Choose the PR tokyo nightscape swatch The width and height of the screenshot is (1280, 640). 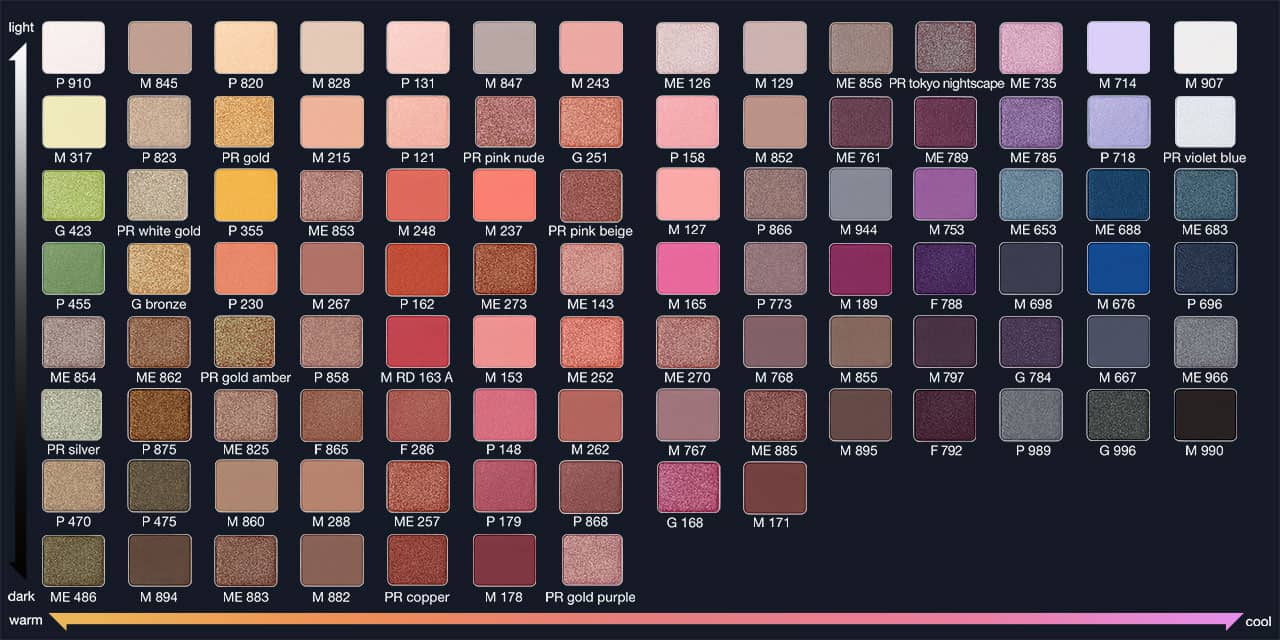click(x=946, y=47)
